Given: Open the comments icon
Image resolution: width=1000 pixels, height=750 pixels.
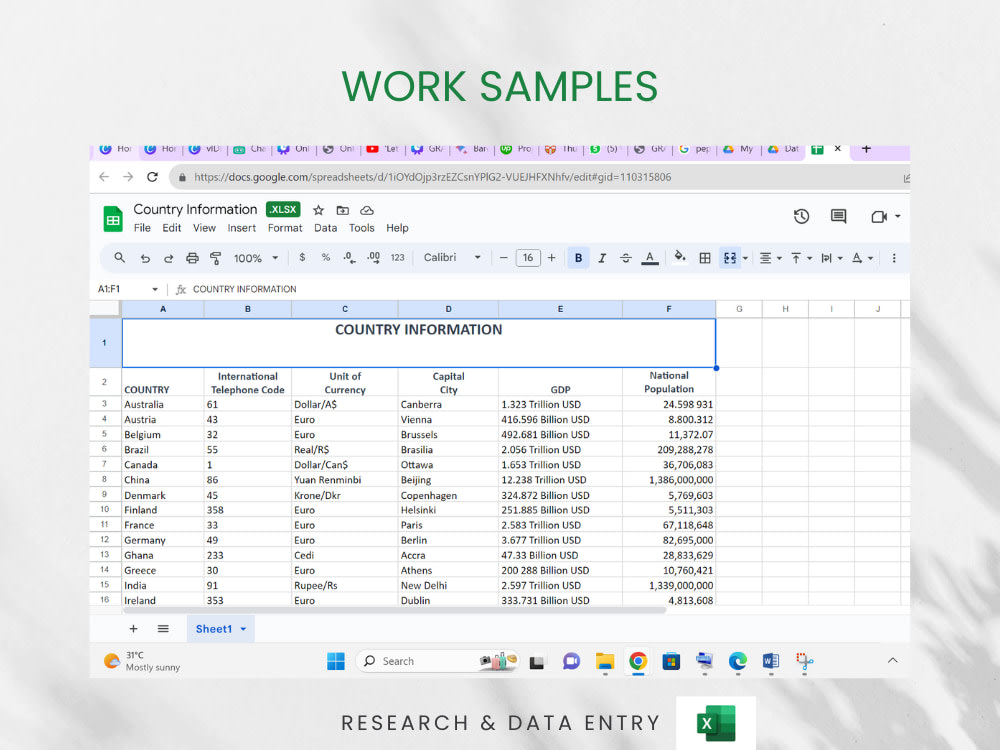Looking at the screenshot, I should point(838,217).
